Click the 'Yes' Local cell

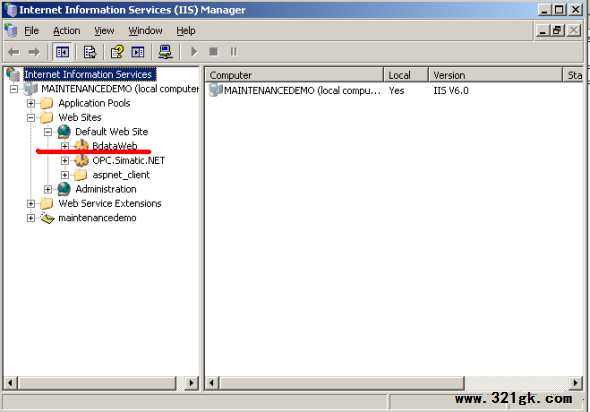[396, 91]
